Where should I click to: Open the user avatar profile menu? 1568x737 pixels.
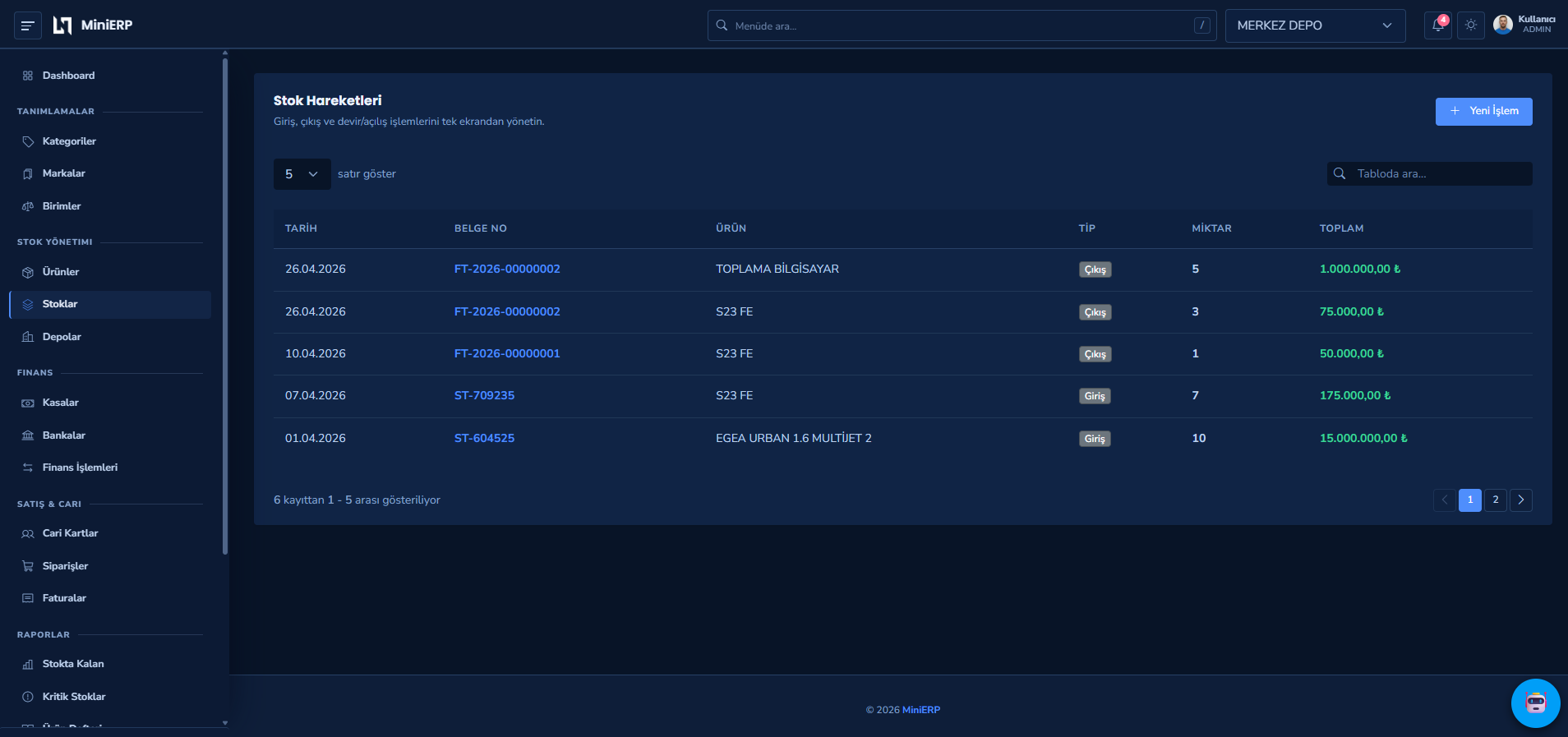coord(1503,25)
